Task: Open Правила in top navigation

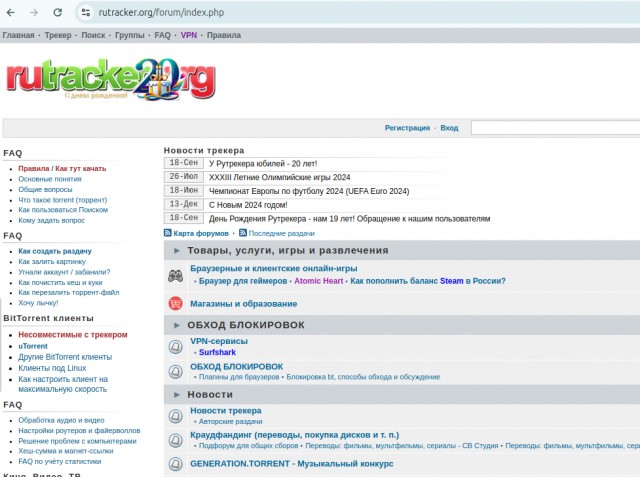Action: [224, 35]
